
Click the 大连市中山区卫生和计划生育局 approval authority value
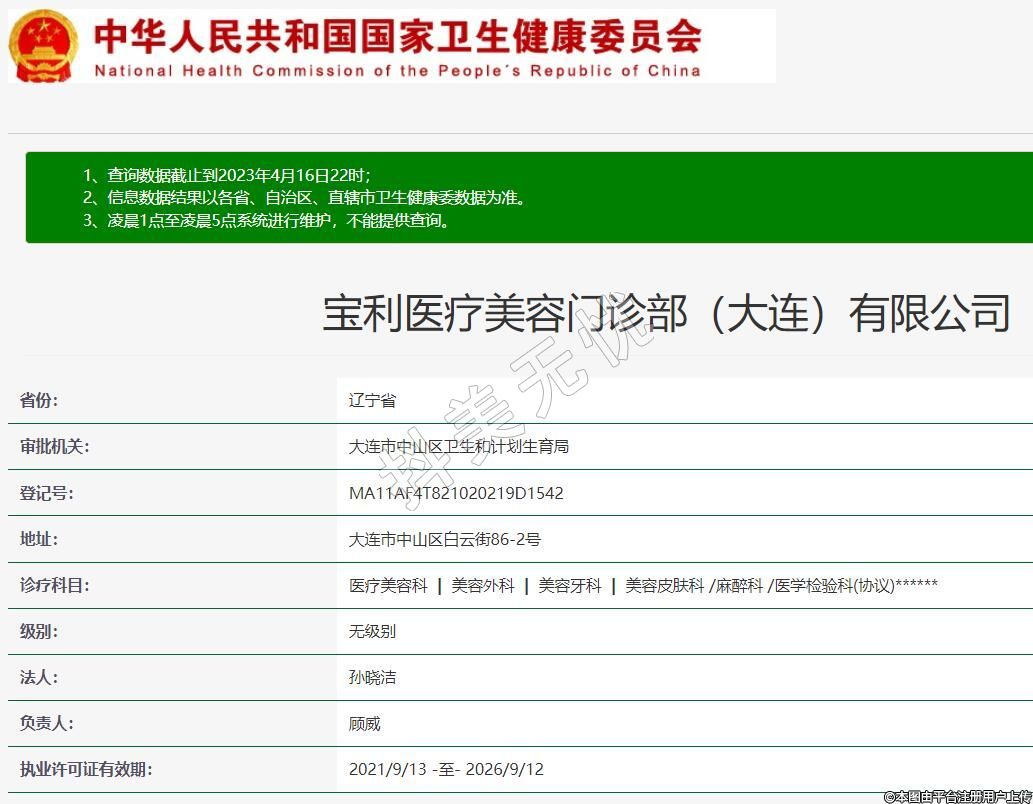(x=458, y=446)
